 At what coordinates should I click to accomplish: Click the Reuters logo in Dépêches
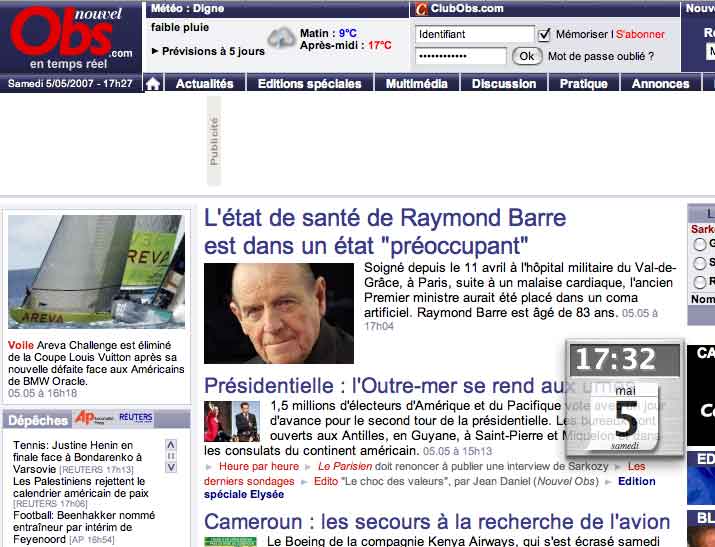(135, 418)
